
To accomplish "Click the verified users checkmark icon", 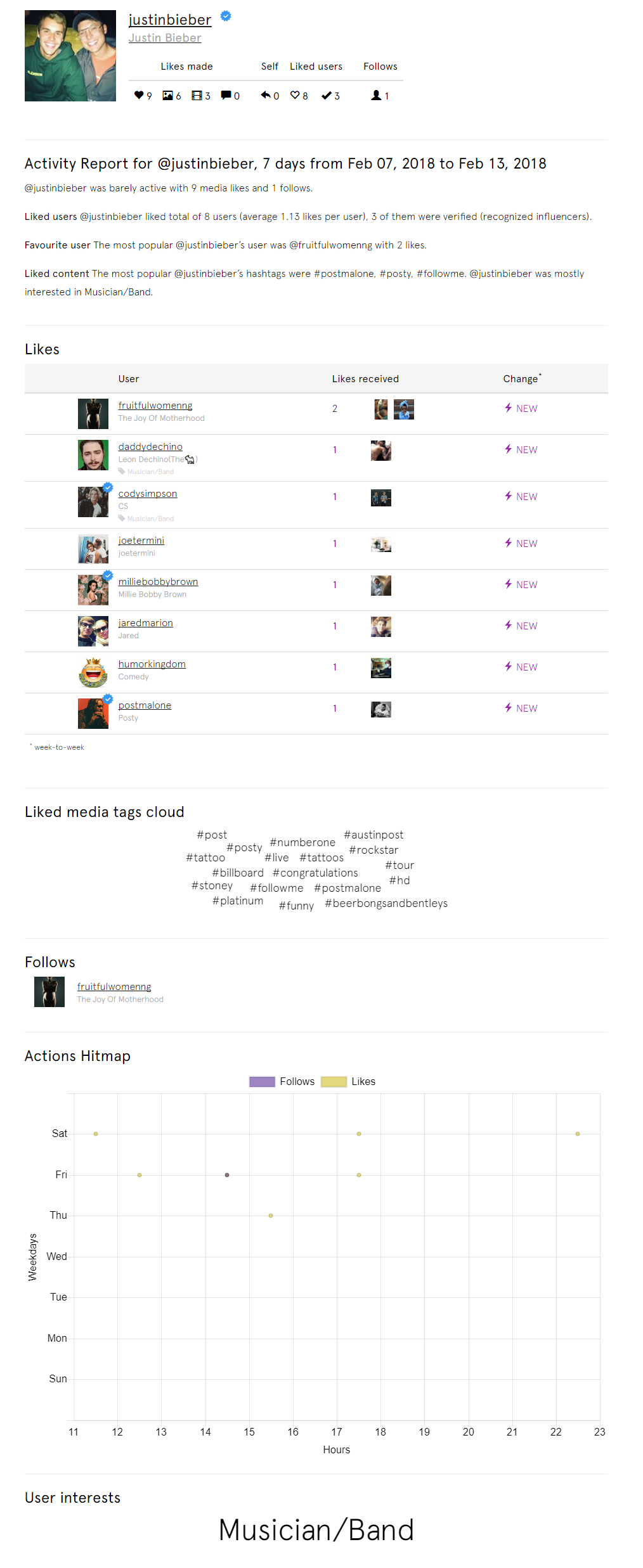I will 327,95.
